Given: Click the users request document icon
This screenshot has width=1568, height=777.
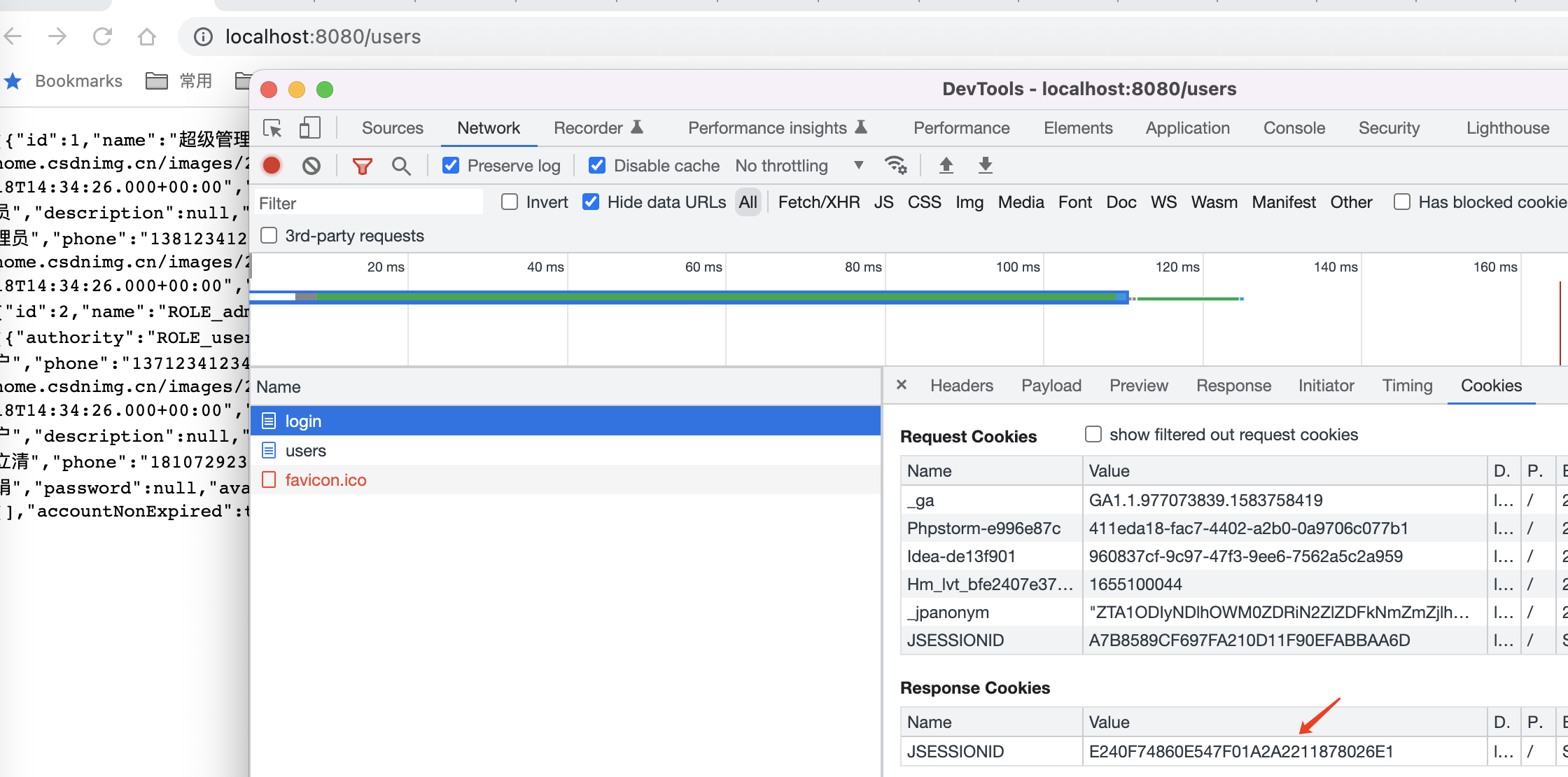Looking at the screenshot, I should pyautogui.click(x=269, y=450).
